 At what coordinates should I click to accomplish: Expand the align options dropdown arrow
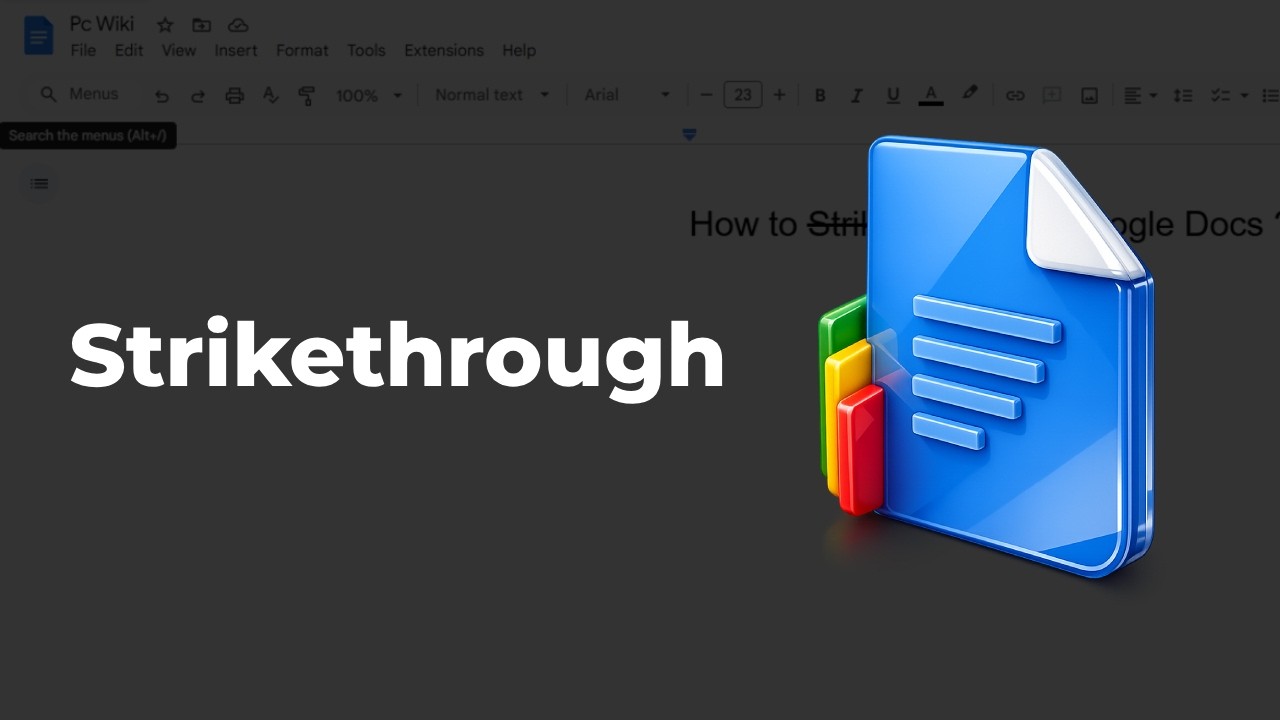(x=1153, y=95)
